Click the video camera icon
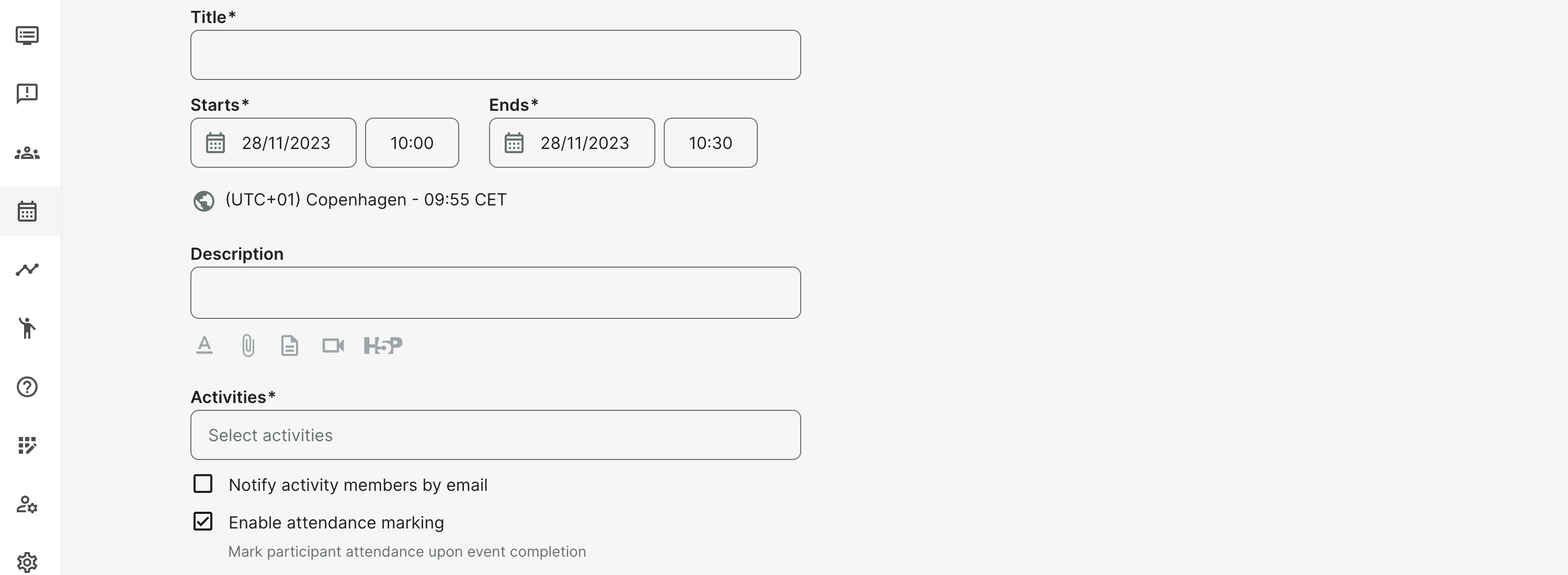 (333, 346)
